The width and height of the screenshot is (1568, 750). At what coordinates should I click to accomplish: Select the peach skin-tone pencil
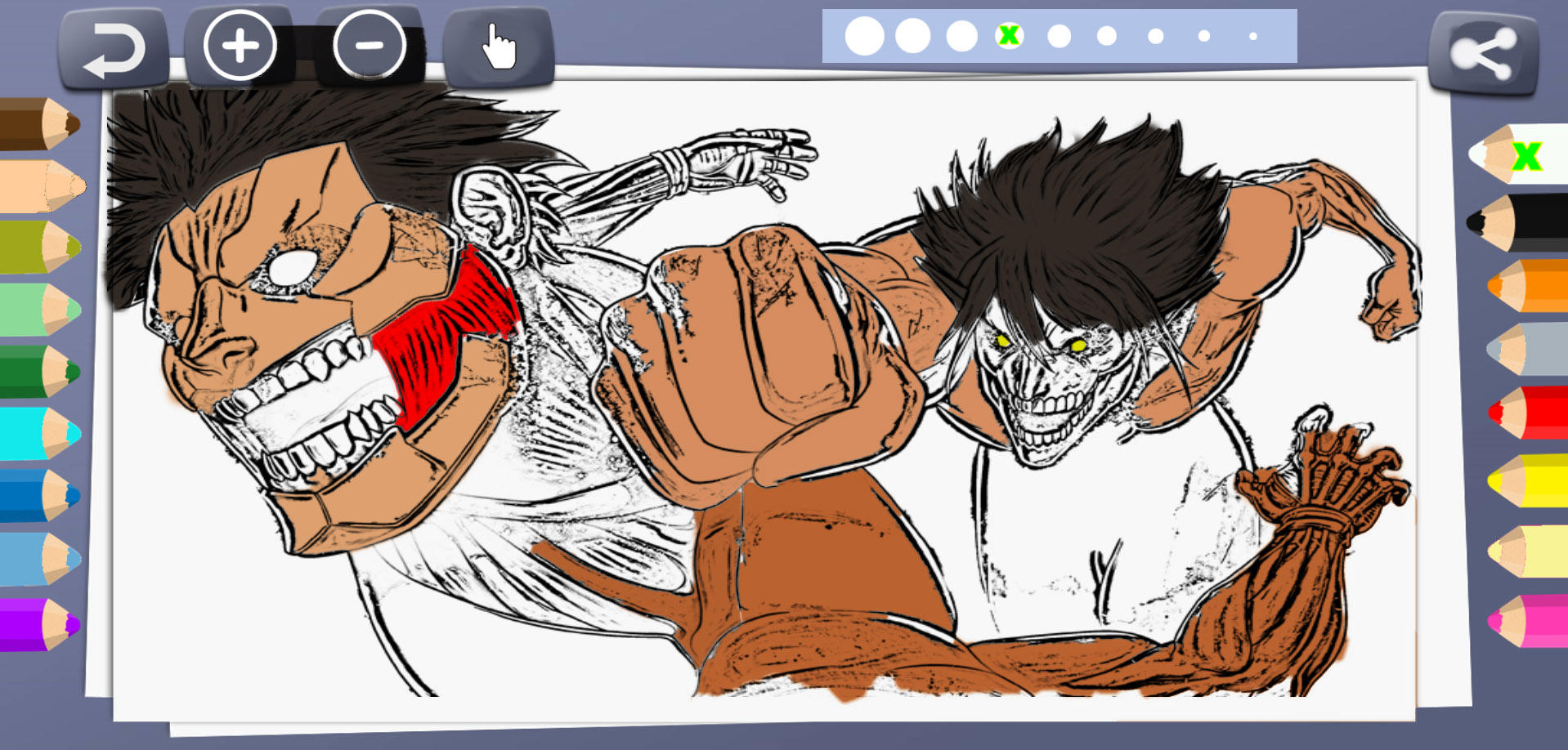point(41,186)
